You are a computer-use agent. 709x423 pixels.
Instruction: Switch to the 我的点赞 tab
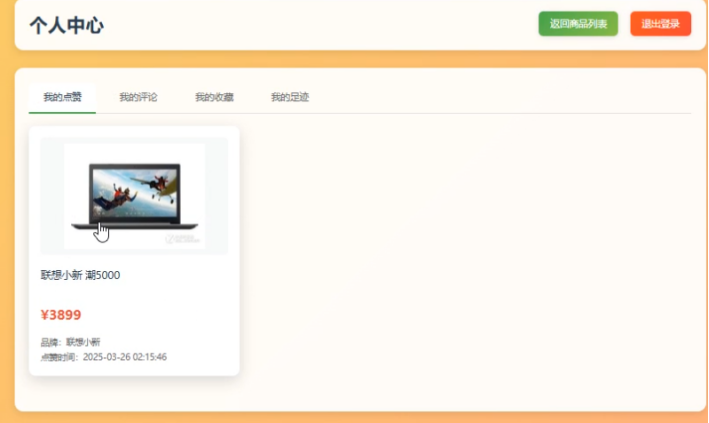(62, 97)
